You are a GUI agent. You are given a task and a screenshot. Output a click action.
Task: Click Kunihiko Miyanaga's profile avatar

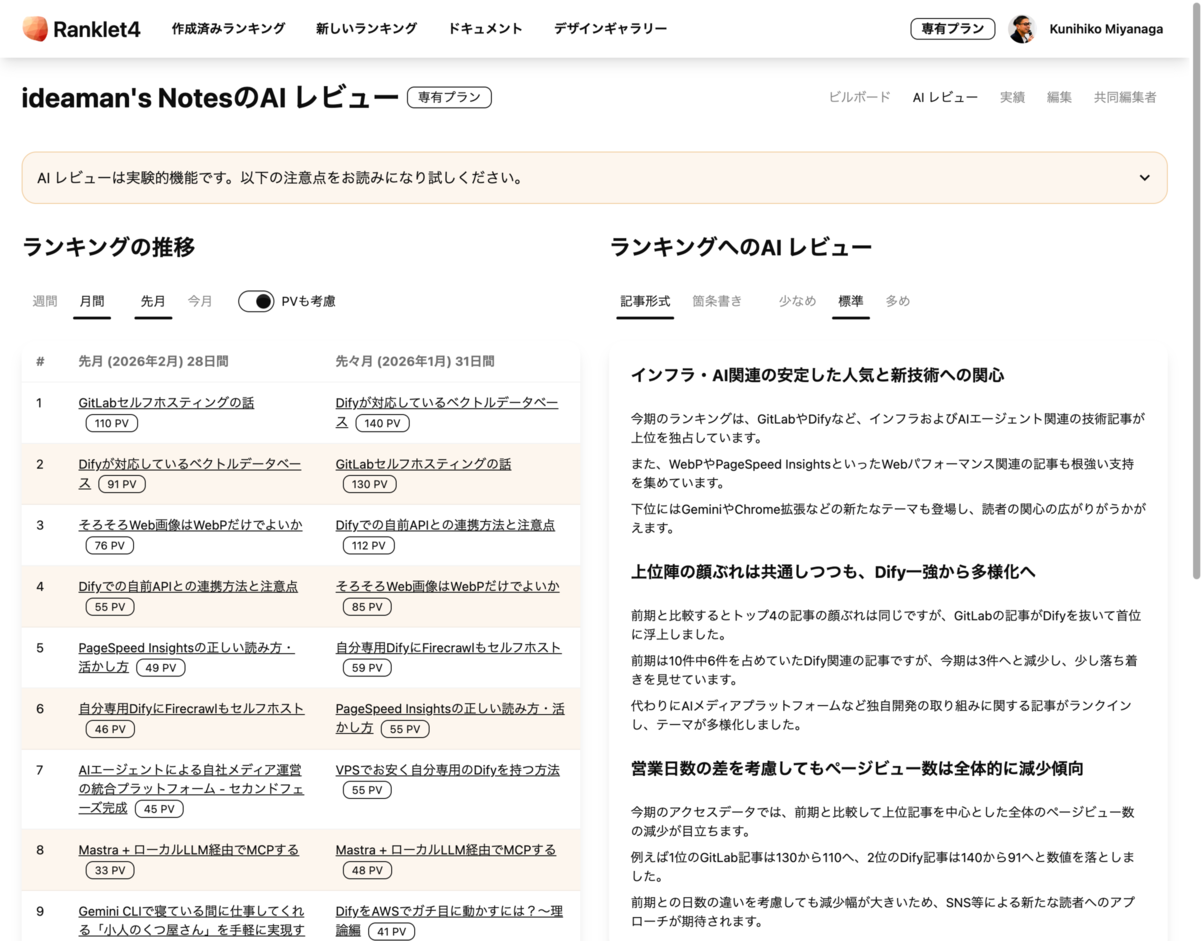pos(1021,28)
